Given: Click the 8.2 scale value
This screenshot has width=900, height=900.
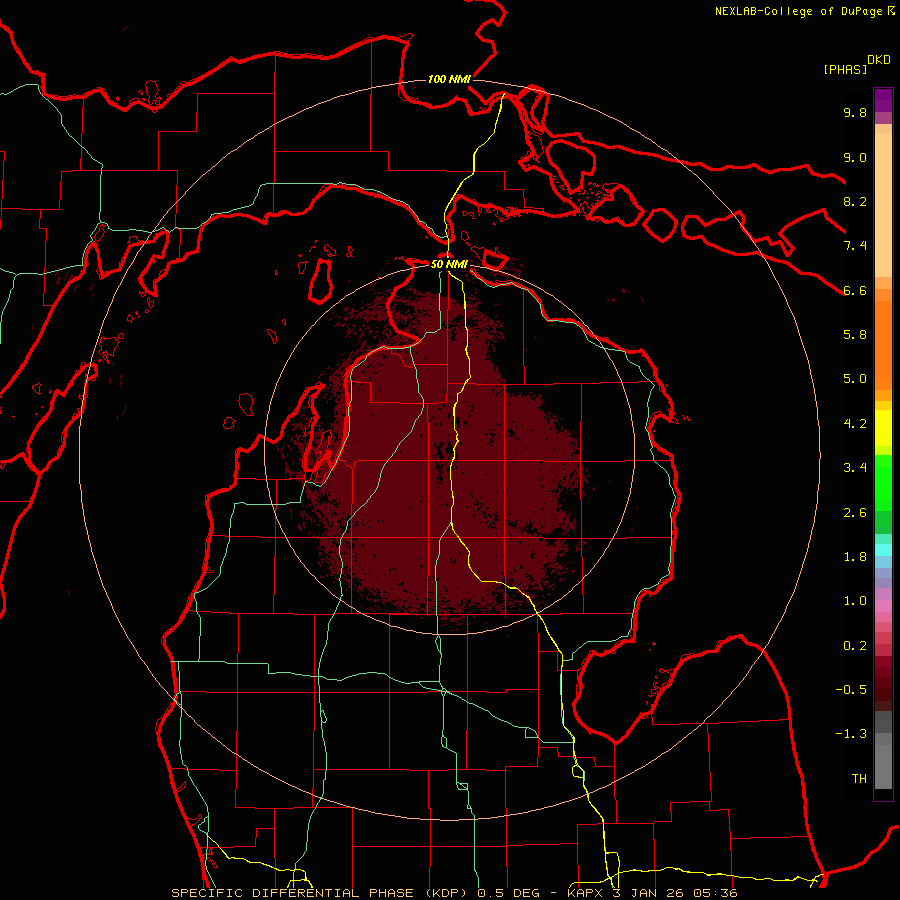Looking at the screenshot, I should pyautogui.click(x=855, y=201).
